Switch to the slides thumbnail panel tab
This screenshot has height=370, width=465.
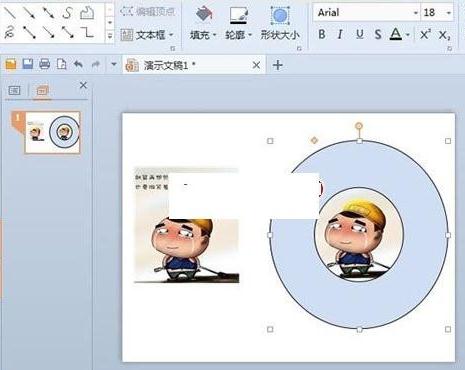[x=43, y=91]
